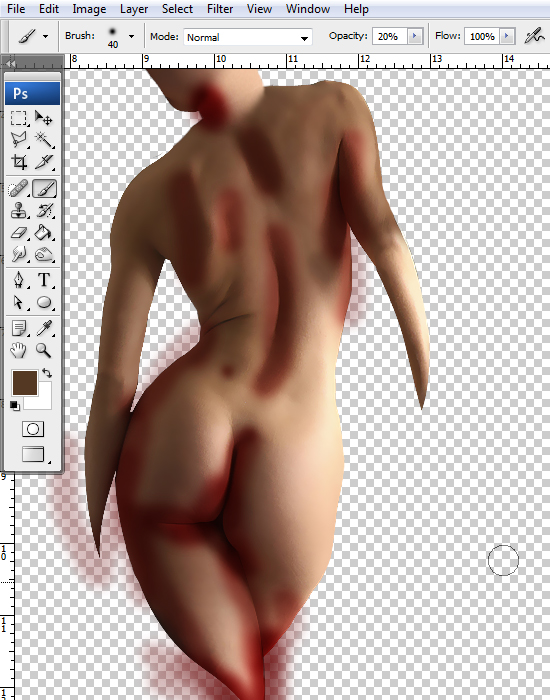Image resolution: width=550 pixels, height=700 pixels.
Task: Open the Opacity slider arrow
Action: pos(415,36)
